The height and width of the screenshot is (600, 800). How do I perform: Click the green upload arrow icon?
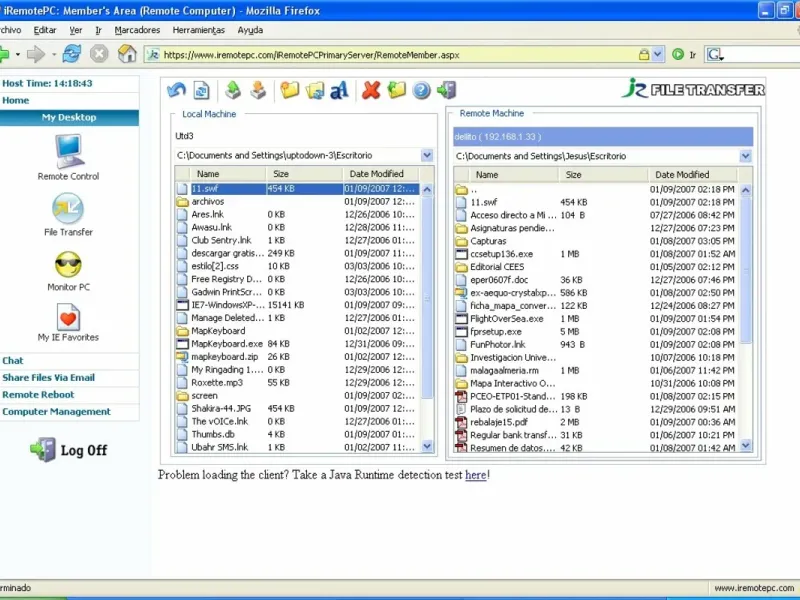coord(233,90)
